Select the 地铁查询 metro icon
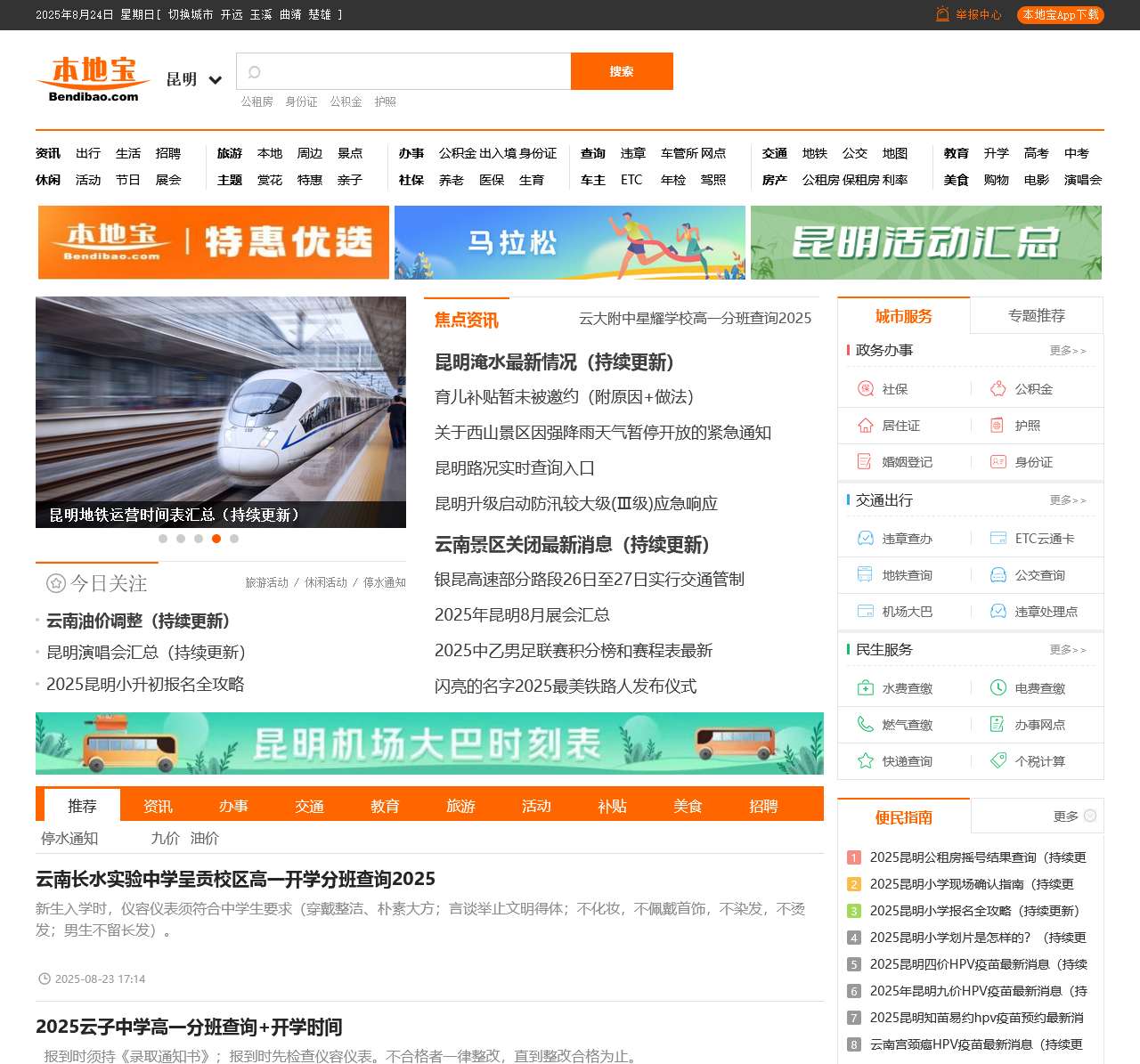Viewport: 1140px width, 1064px height. coord(865,575)
